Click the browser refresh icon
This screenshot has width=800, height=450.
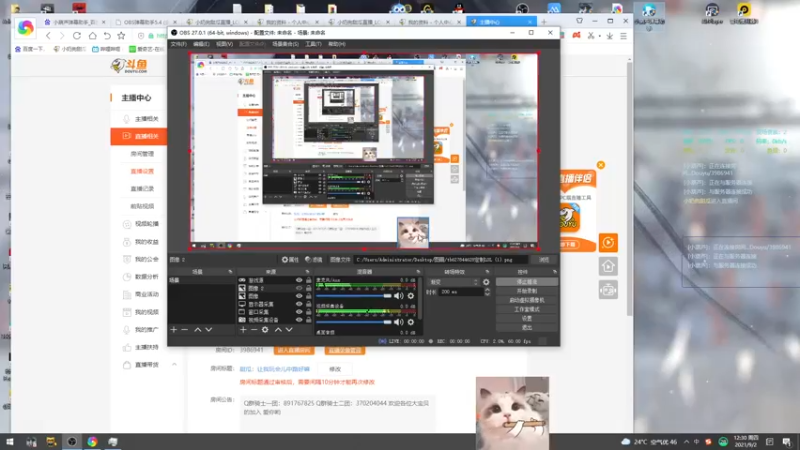coord(77,36)
